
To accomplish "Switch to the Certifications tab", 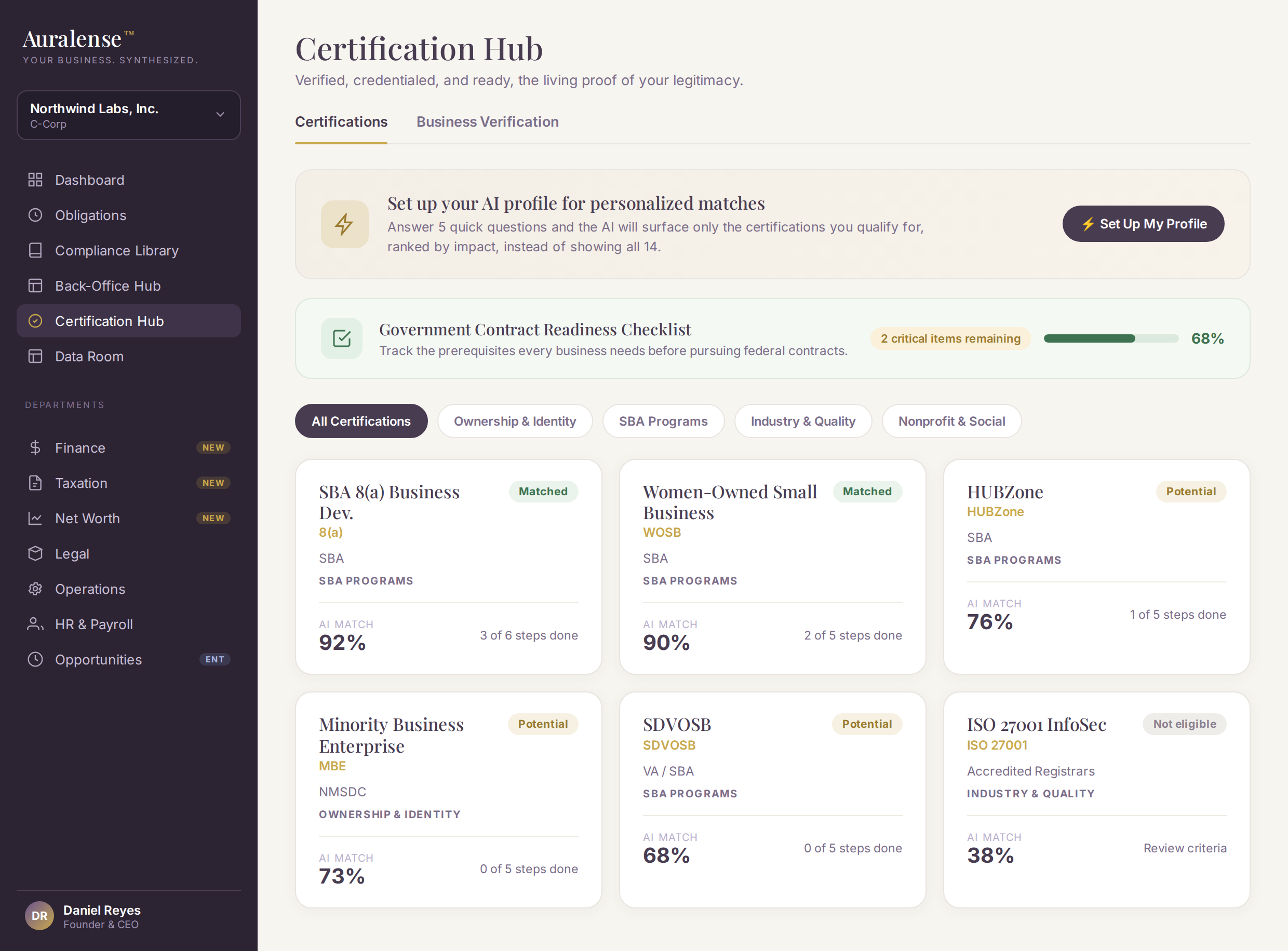I will 341,122.
